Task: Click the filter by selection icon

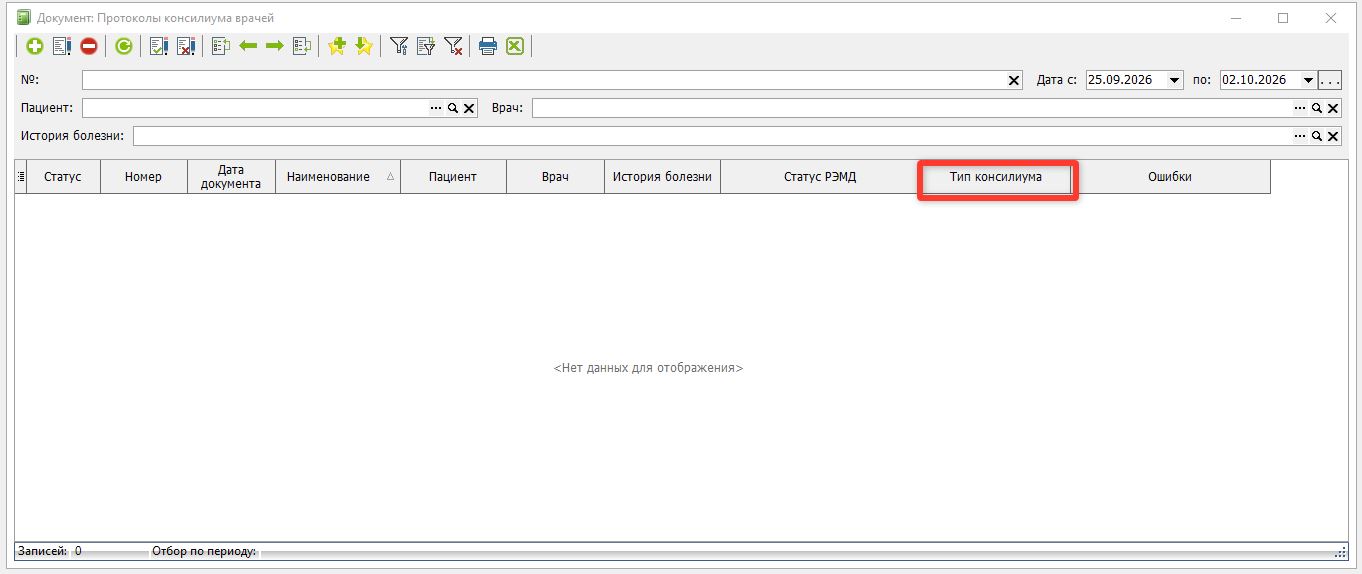Action: click(x=426, y=46)
